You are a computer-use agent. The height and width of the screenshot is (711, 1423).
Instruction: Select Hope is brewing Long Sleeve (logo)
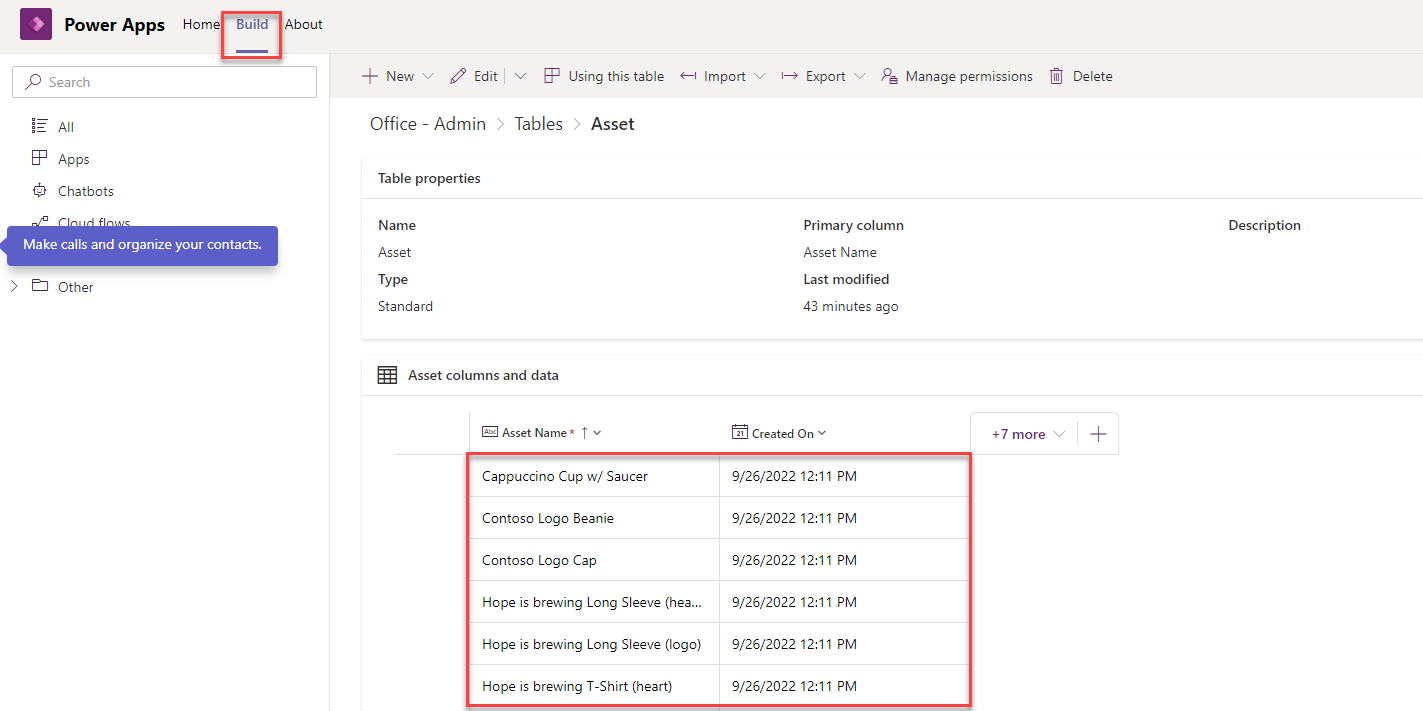[594, 644]
